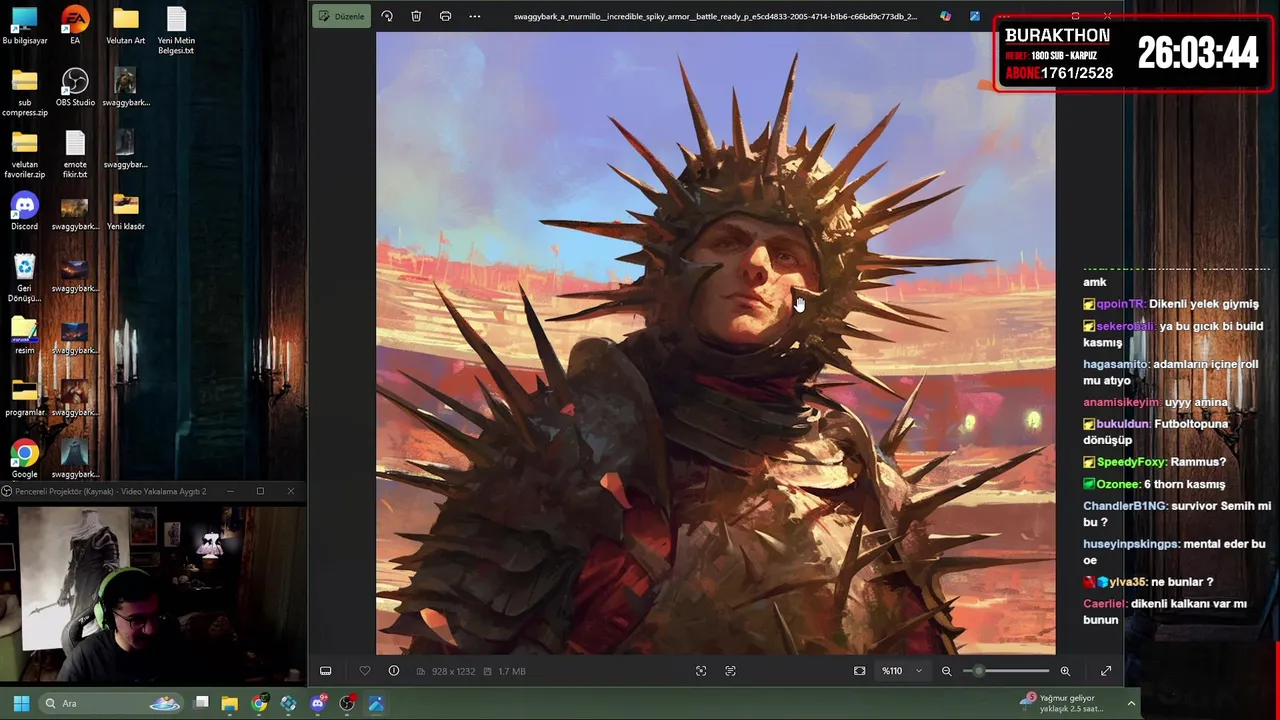
Task: Open the Velutan Art folder
Action: click(126, 27)
